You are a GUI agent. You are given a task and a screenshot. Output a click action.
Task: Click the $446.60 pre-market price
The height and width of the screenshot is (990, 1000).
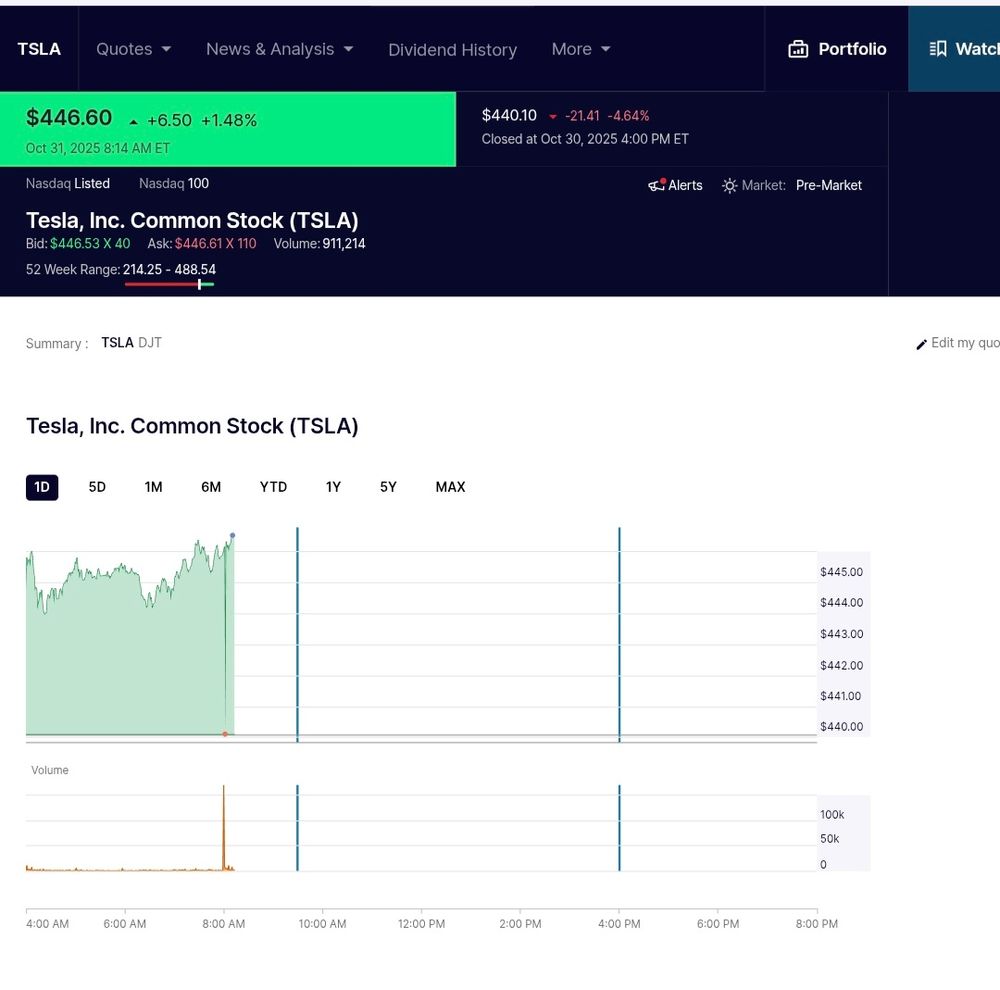coord(69,118)
